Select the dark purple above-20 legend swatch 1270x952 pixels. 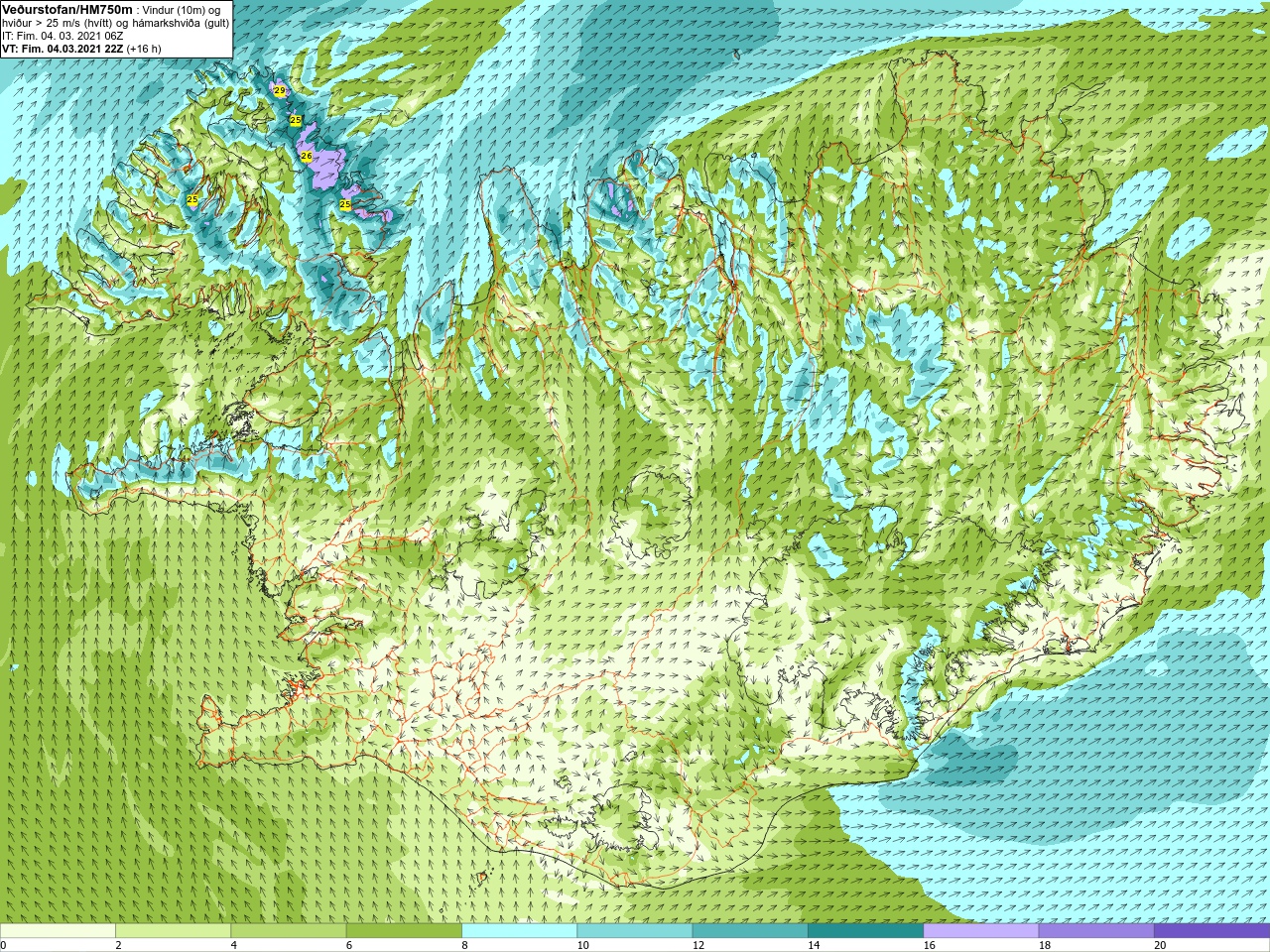click(x=1211, y=931)
